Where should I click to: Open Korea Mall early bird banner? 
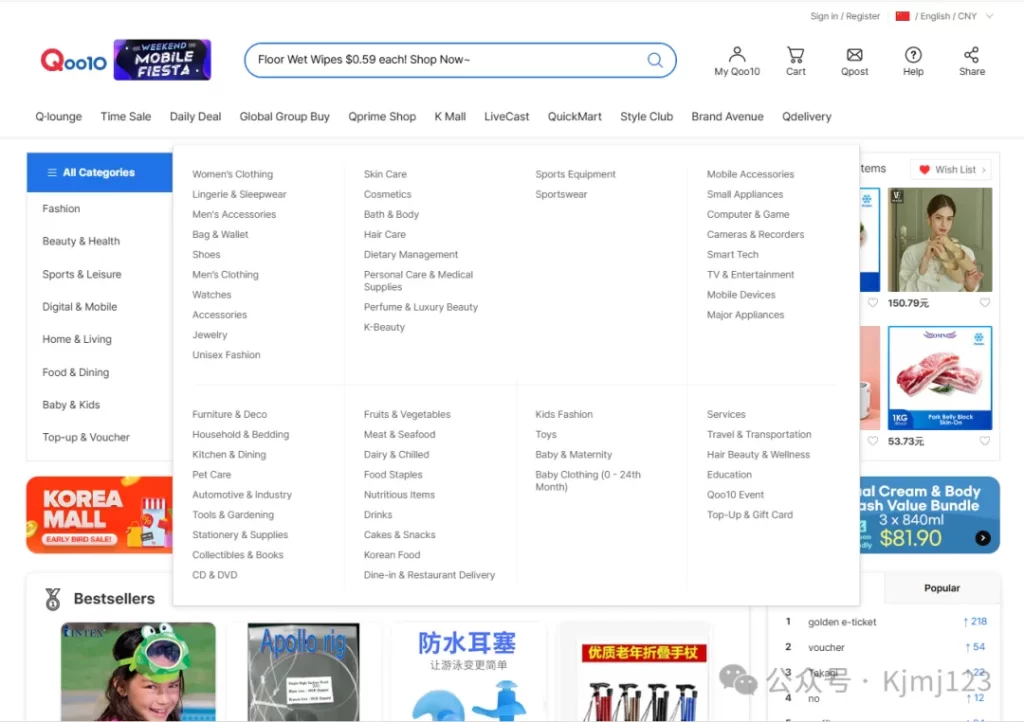tap(99, 515)
